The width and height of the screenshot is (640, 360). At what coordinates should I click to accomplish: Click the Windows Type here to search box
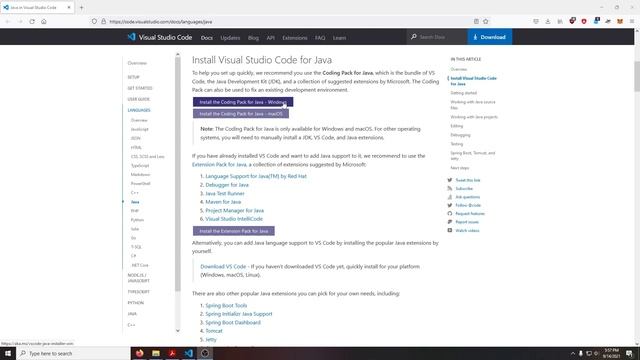point(73,353)
